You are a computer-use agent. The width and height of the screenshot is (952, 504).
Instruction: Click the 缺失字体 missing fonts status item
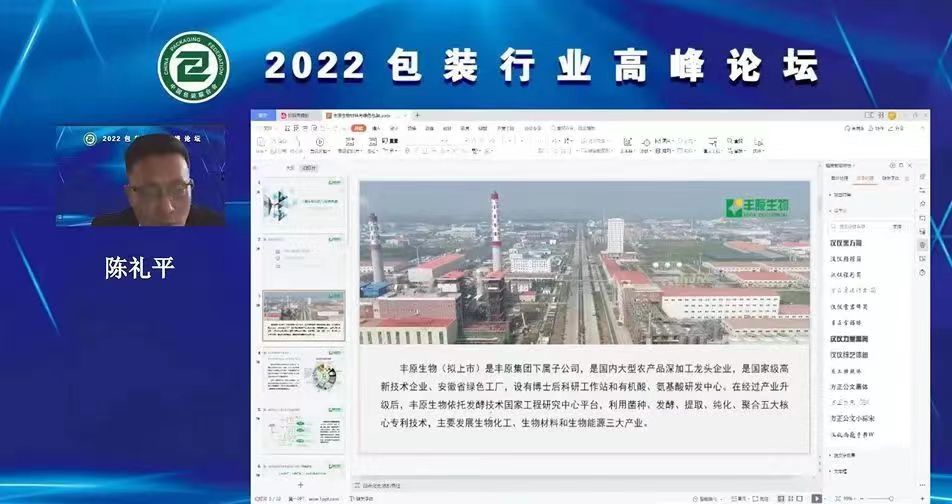coord(362,499)
